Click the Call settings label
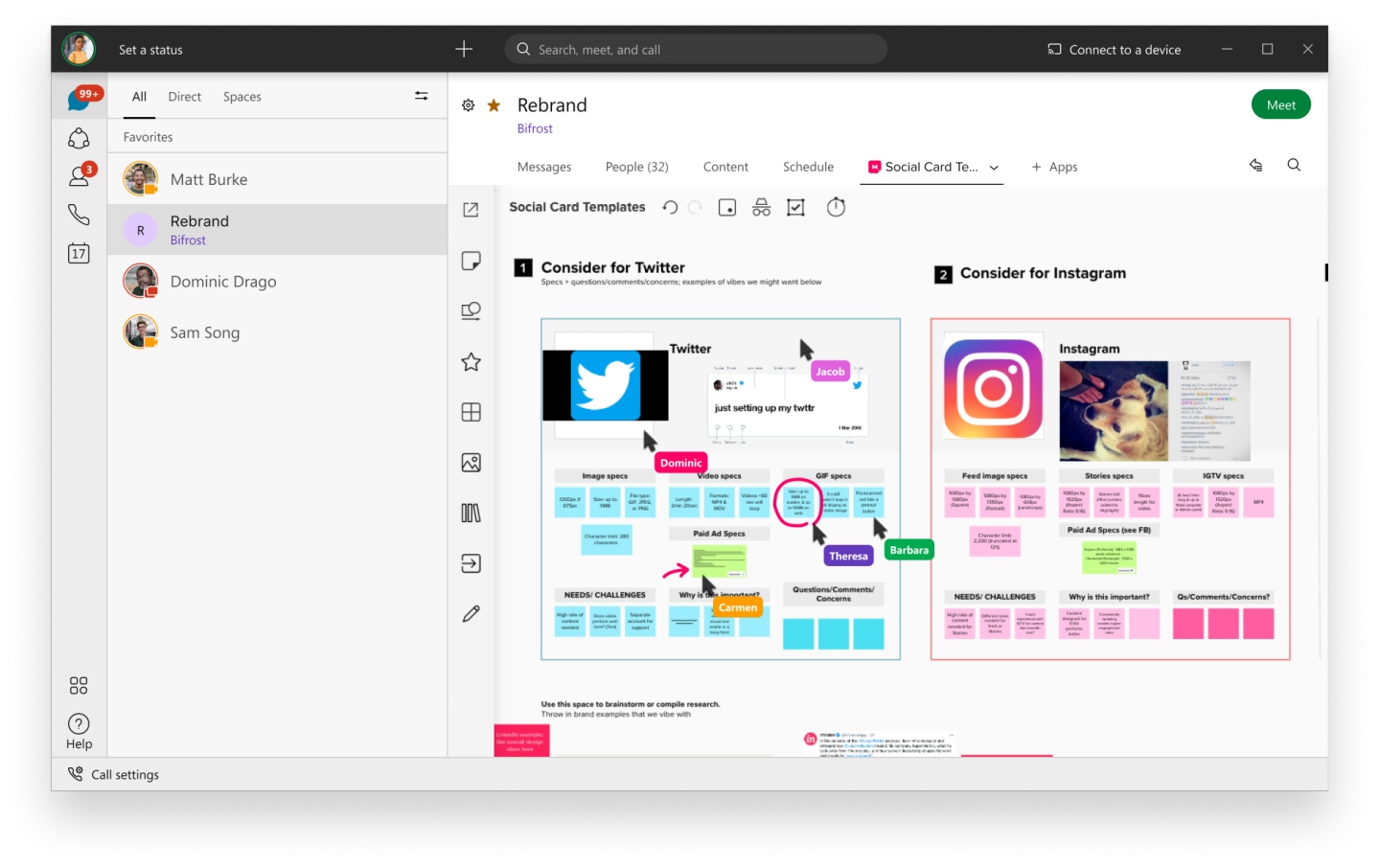The height and width of the screenshot is (868, 1380). 125,774
